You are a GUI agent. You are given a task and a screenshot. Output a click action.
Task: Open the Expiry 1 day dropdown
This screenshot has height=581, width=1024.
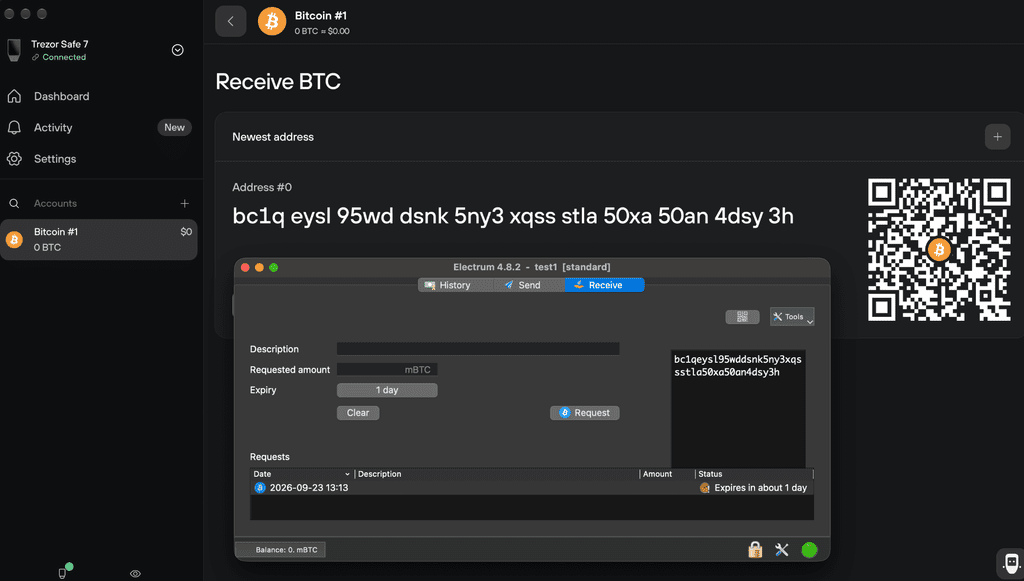[387, 390]
